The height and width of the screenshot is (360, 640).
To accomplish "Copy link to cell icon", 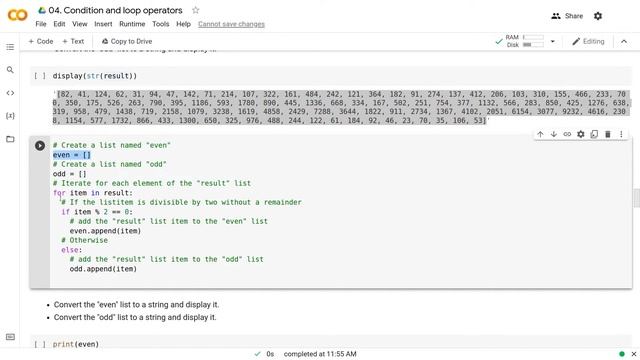I will (567, 134).
